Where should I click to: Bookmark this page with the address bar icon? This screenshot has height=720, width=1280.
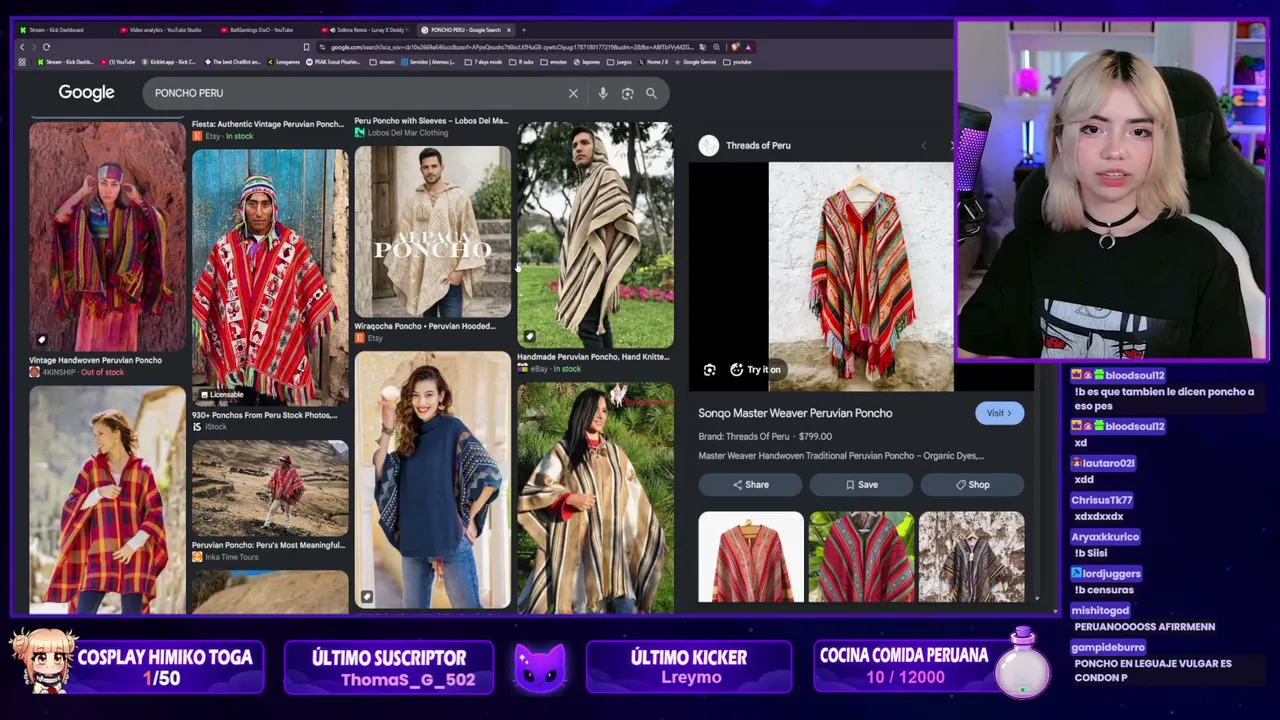(306, 47)
